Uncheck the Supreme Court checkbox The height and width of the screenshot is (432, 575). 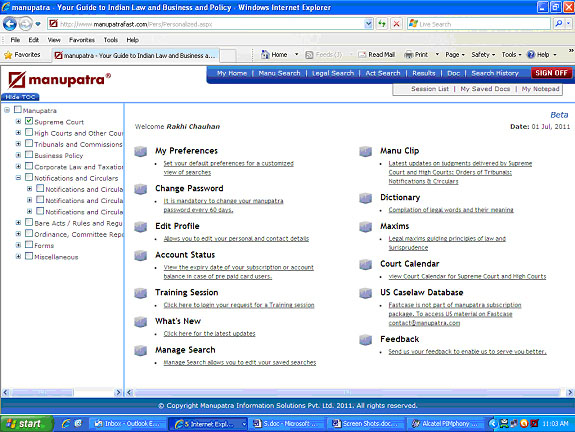pyautogui.click(x=29, y=121)
